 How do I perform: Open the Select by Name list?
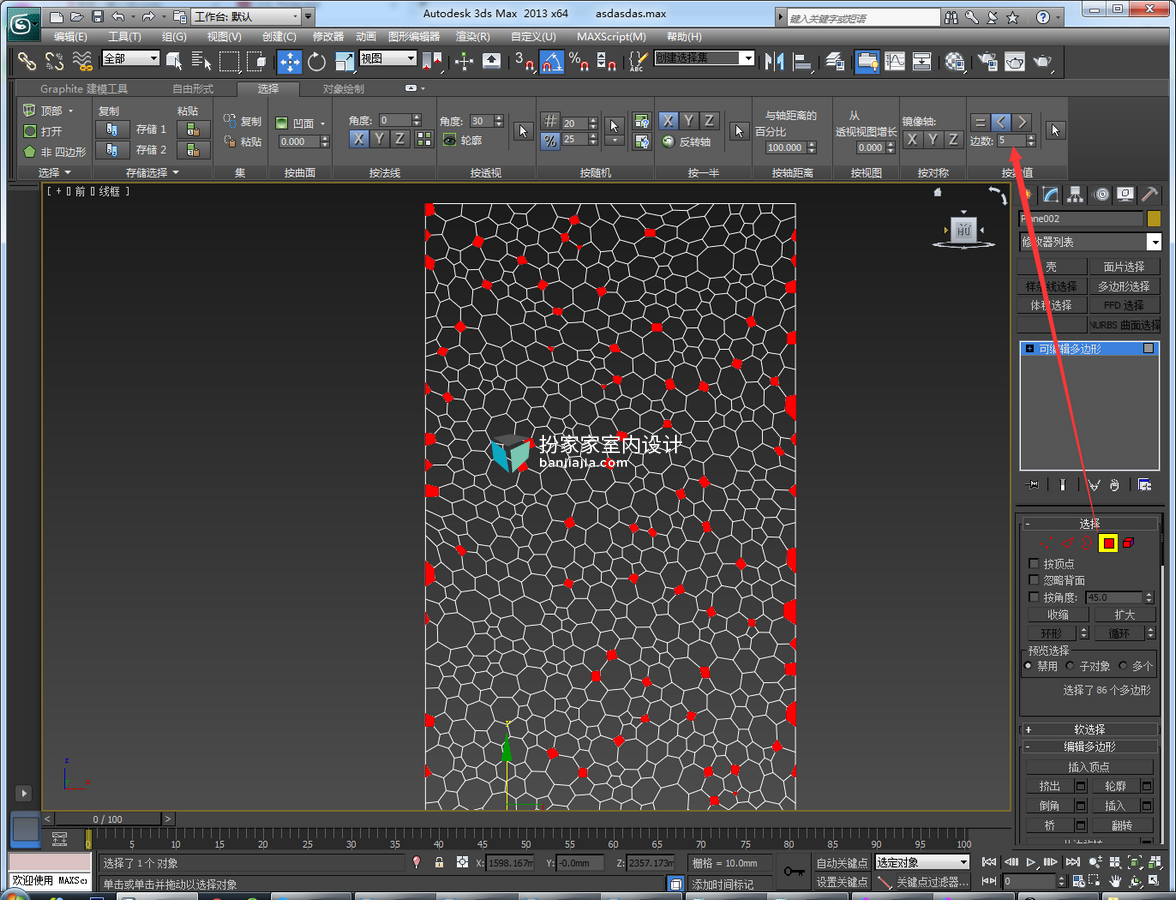coord(201,62)
